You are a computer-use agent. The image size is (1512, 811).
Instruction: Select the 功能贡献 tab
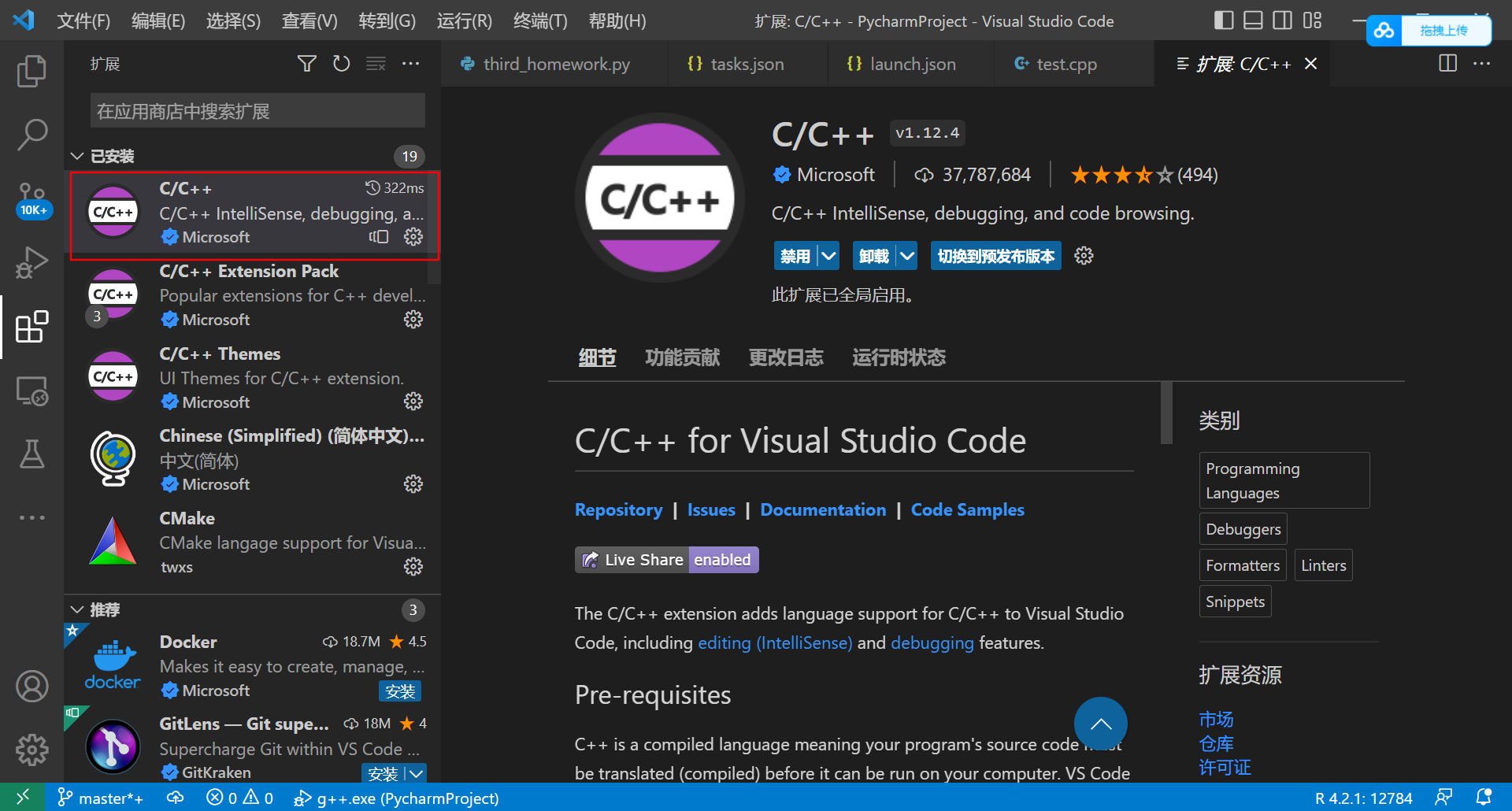point(682,357)
